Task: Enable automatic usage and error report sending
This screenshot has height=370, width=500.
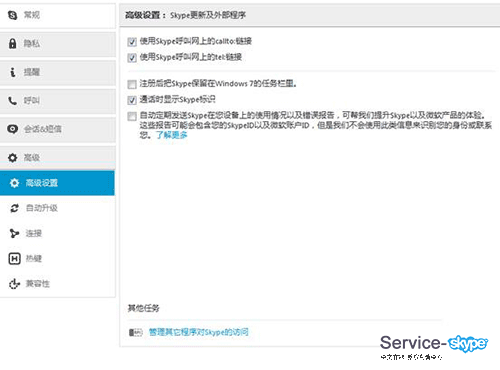Action: 132,116
